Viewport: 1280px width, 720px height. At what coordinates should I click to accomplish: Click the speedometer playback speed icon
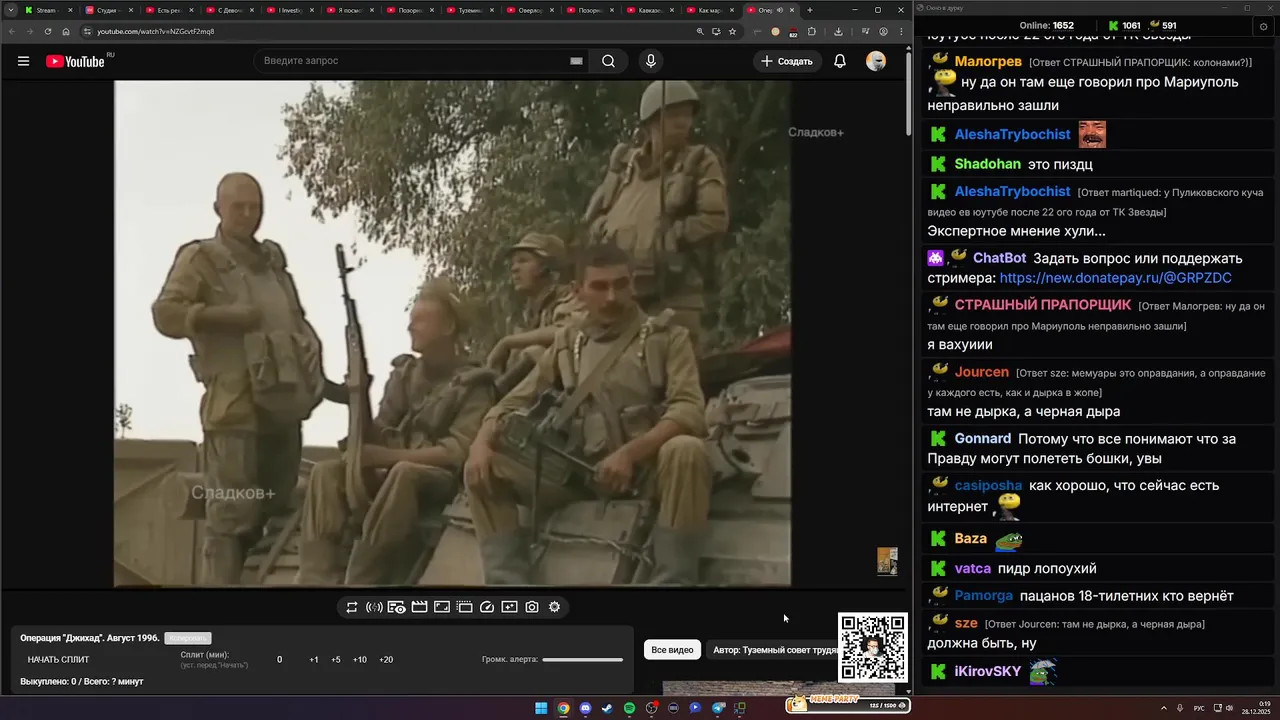(487, 607)
